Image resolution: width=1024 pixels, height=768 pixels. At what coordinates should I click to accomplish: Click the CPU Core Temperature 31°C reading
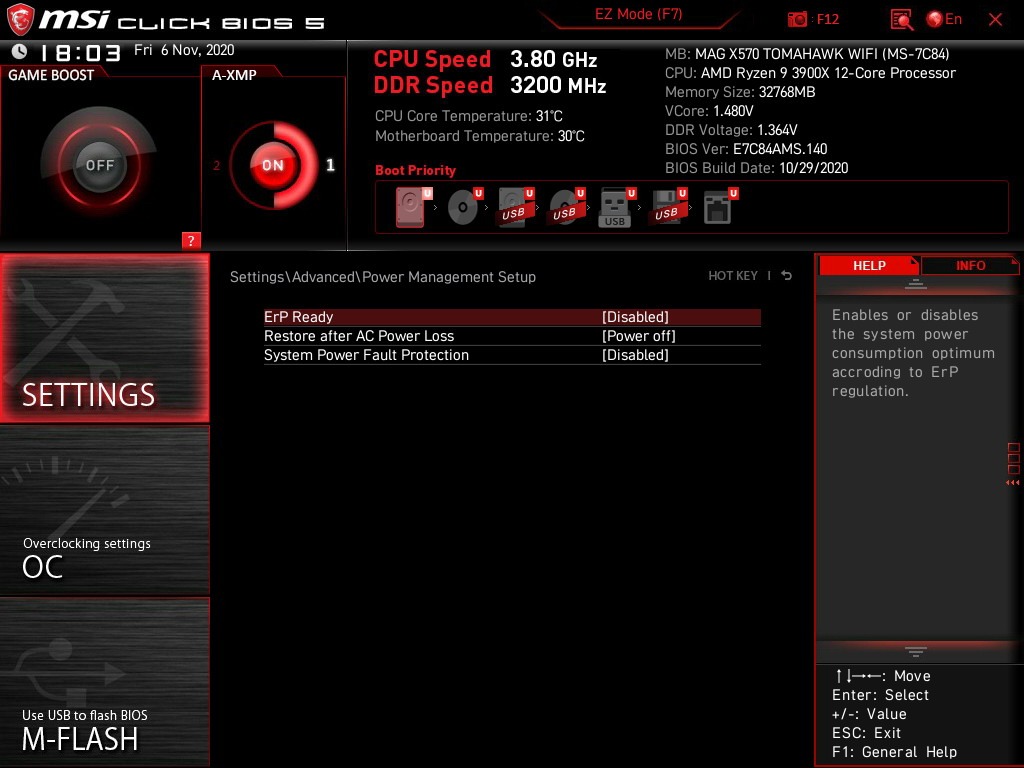(469, 116)
